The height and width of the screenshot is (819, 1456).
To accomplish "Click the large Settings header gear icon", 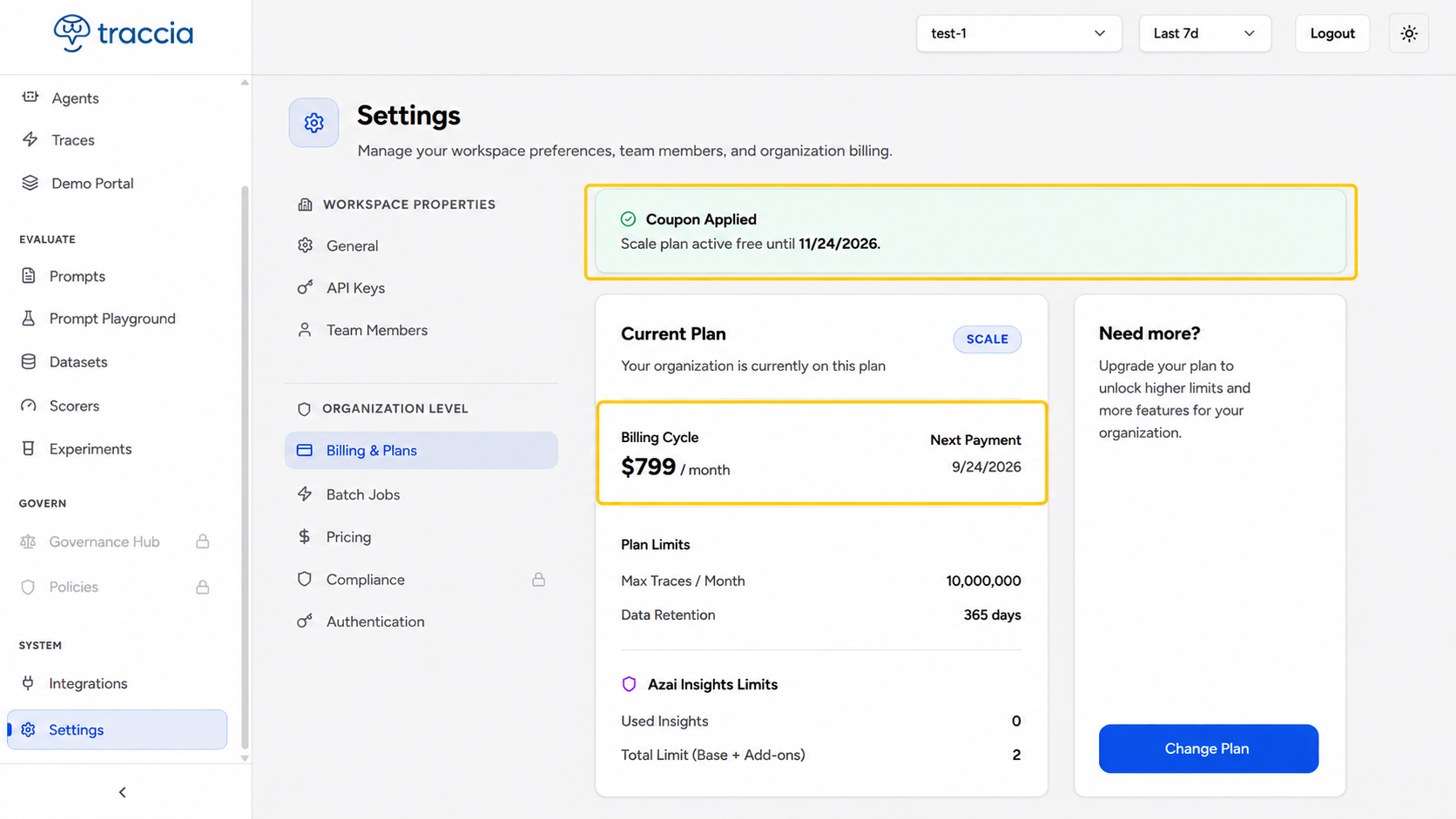I will point(313,123).
